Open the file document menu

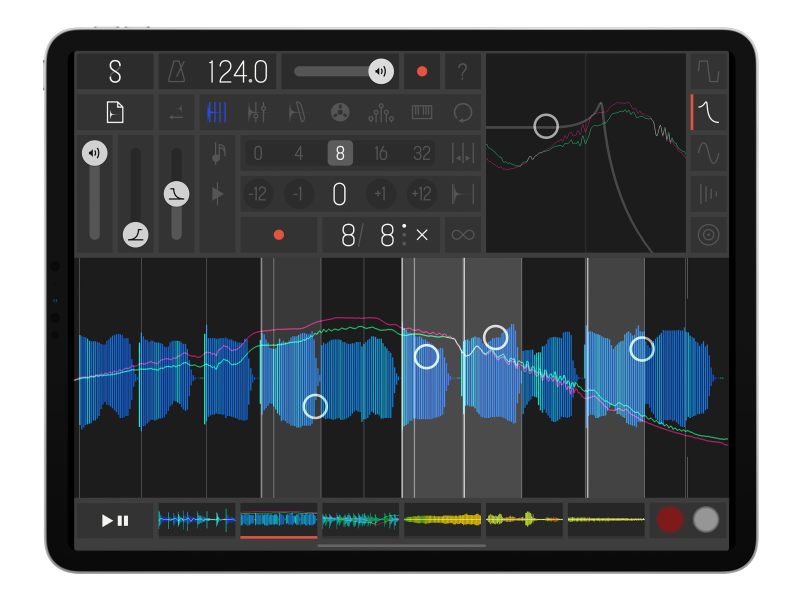113,113
